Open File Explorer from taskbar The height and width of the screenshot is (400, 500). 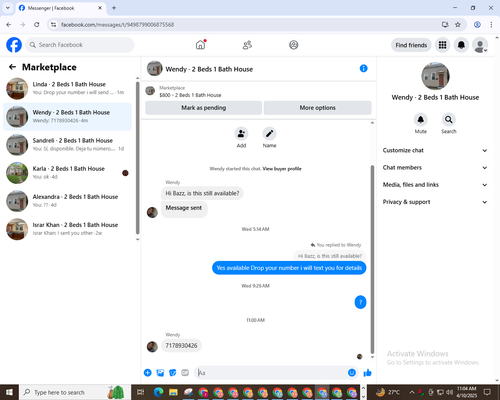click(173, 392)
